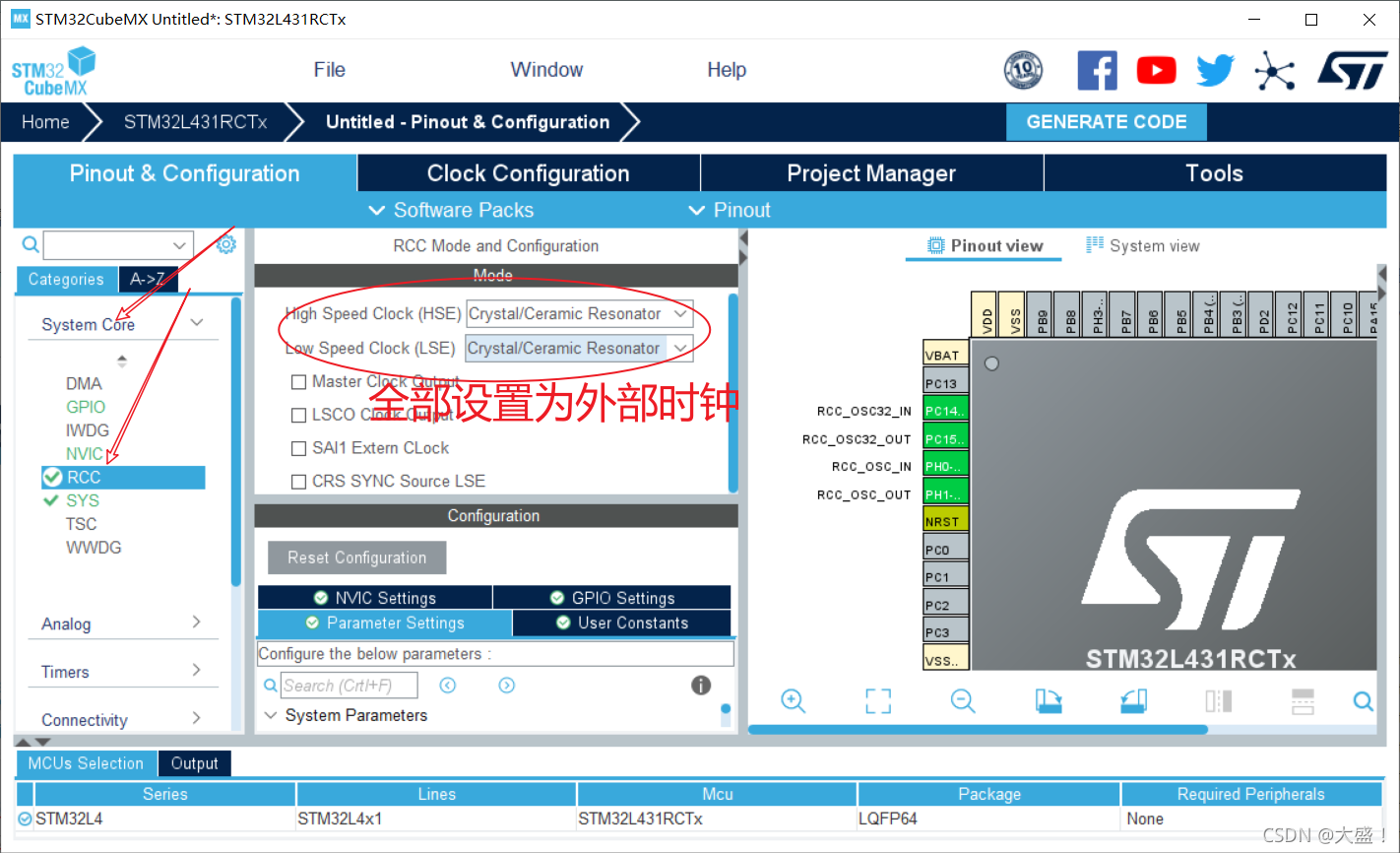Click the parameter search field
This screenshot has height=853, width=1400.
[350, 686]
